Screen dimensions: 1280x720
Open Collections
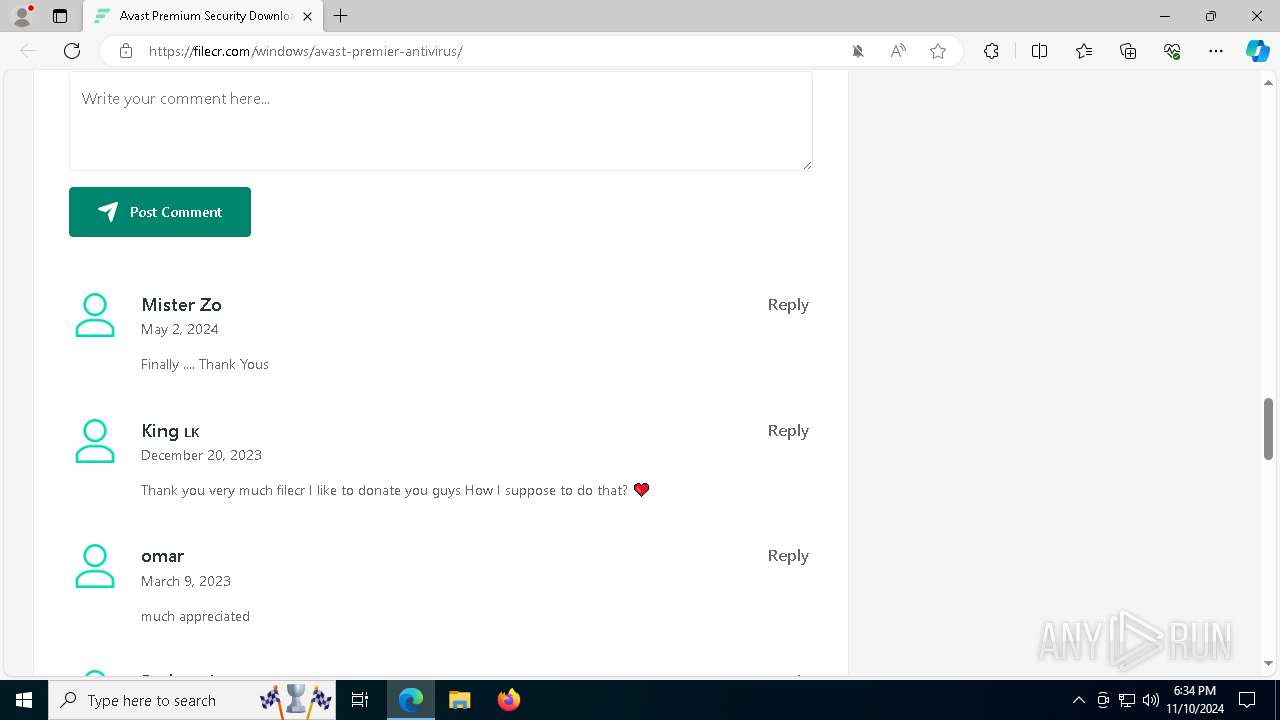click(x=1128, y=51)
